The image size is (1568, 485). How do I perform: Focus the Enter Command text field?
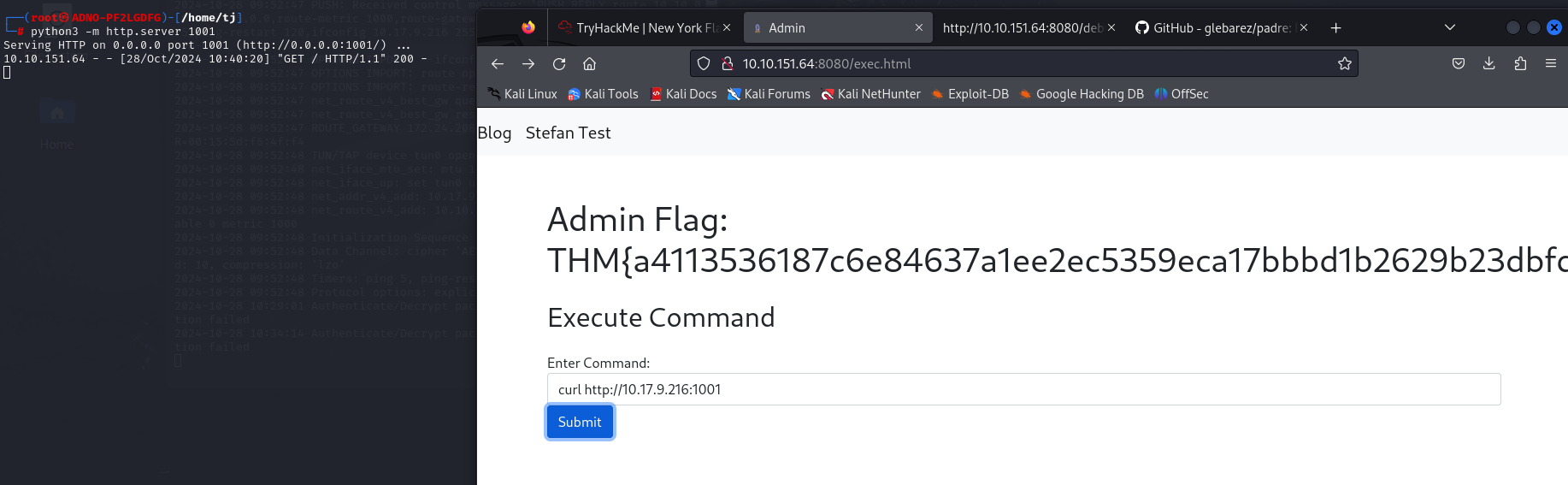(x=1023, y=389)
